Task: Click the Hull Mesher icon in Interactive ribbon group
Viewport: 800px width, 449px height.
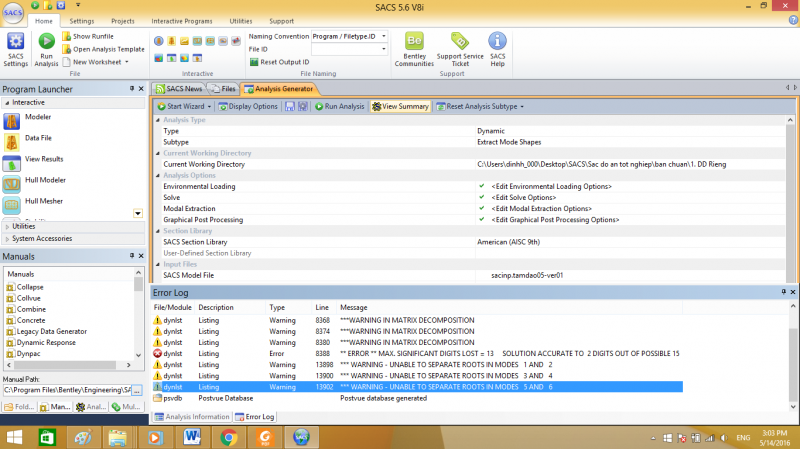Action: coord(210,41)
